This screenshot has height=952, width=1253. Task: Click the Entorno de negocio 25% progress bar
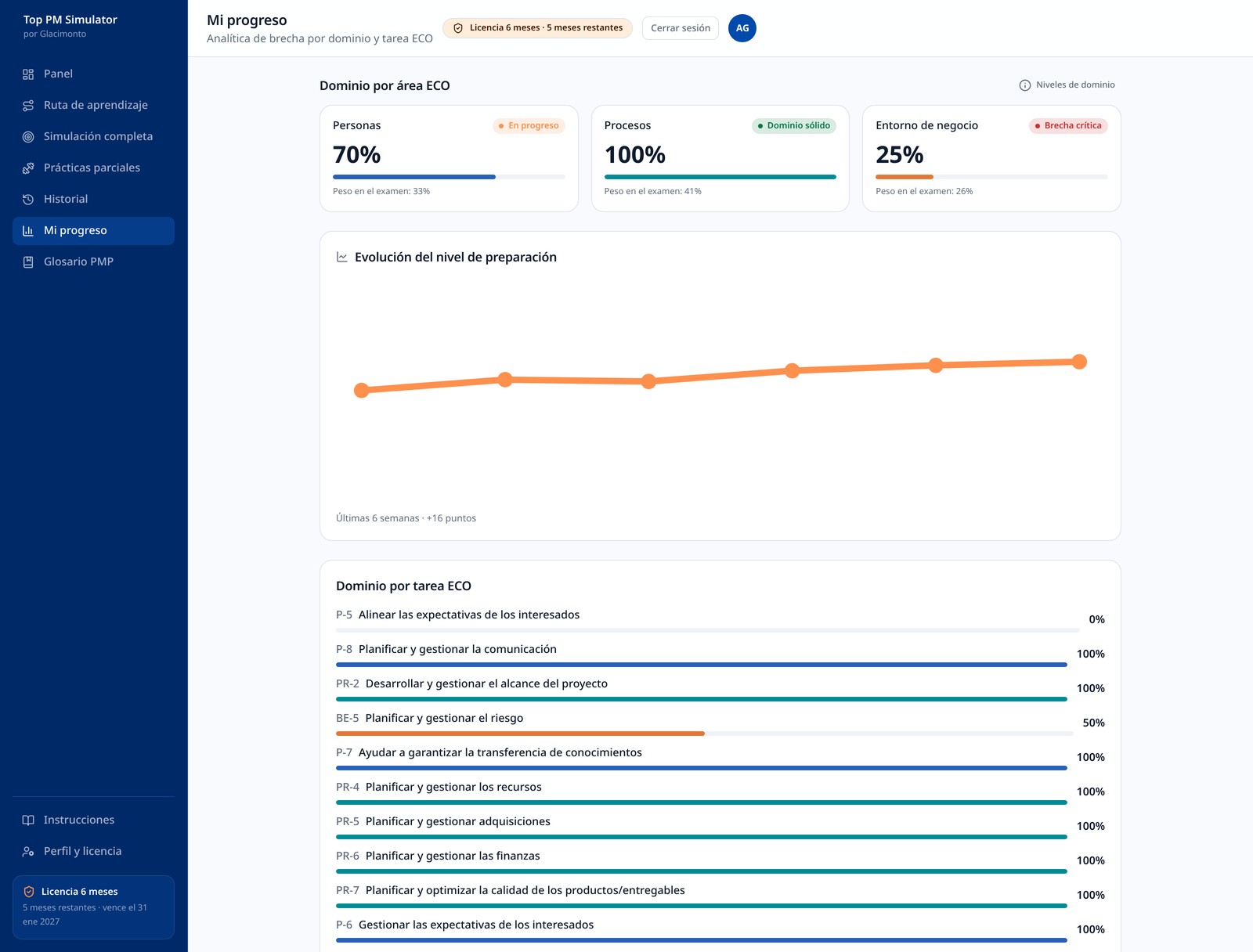991,177
